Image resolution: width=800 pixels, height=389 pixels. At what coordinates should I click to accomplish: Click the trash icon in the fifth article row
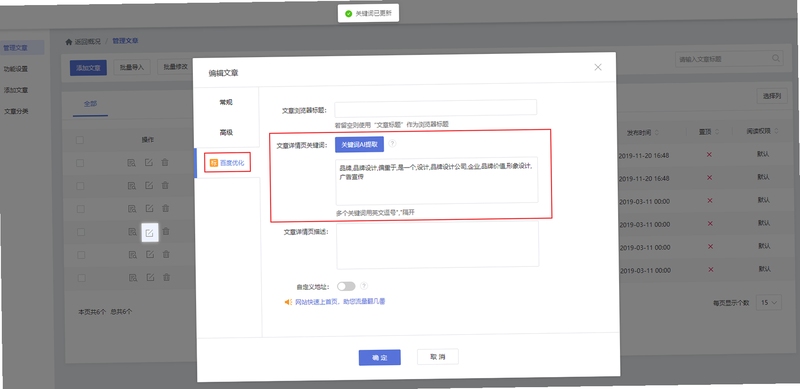166,254
